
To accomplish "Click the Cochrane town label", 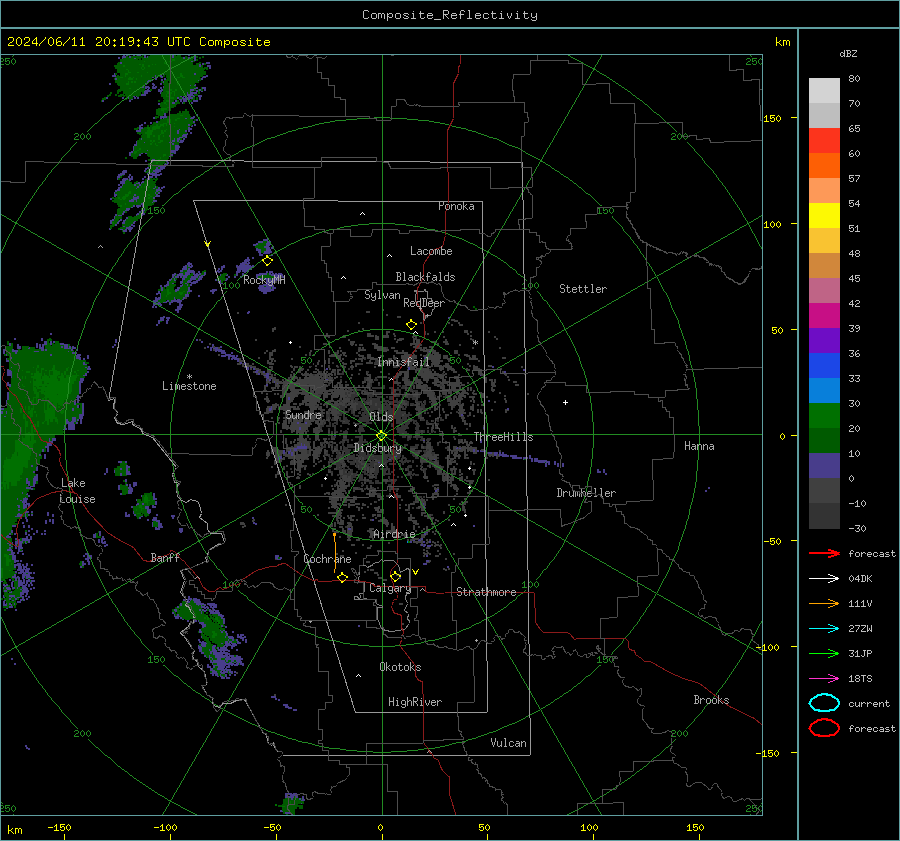I will pos(327,559).
